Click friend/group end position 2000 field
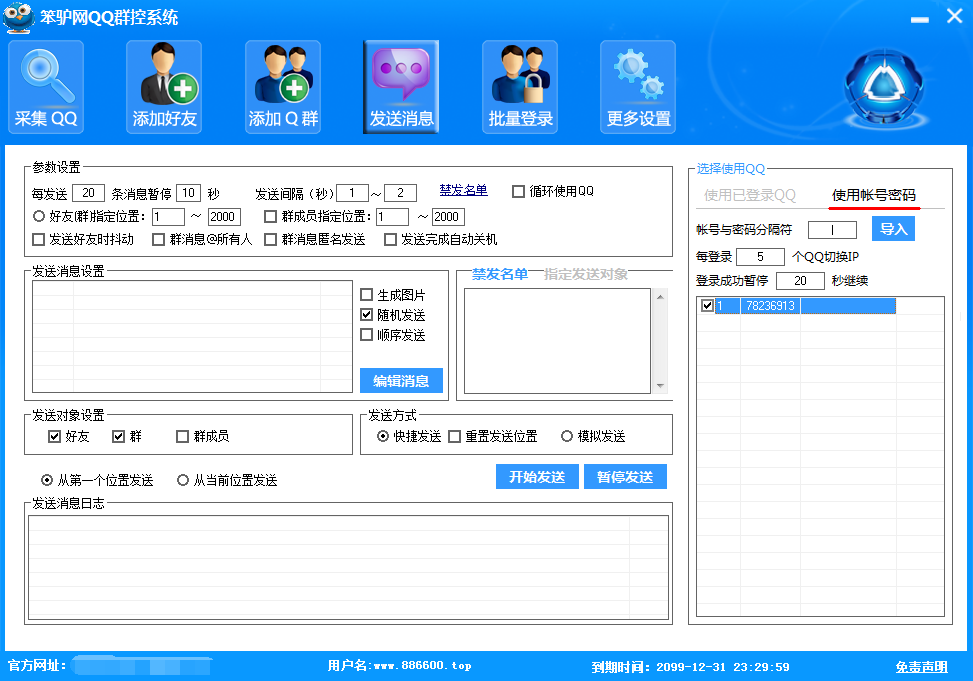This screenshot has width=973, height=681. (x=224, y=217)
